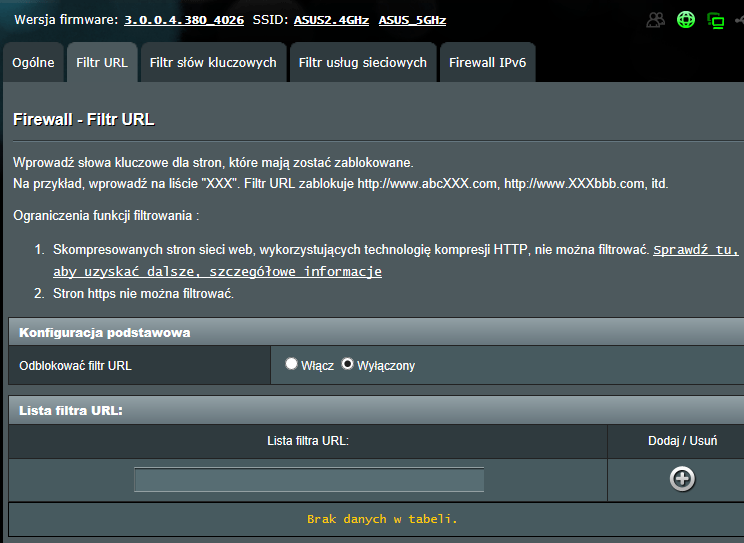Select the Włącz radio button

291,365
